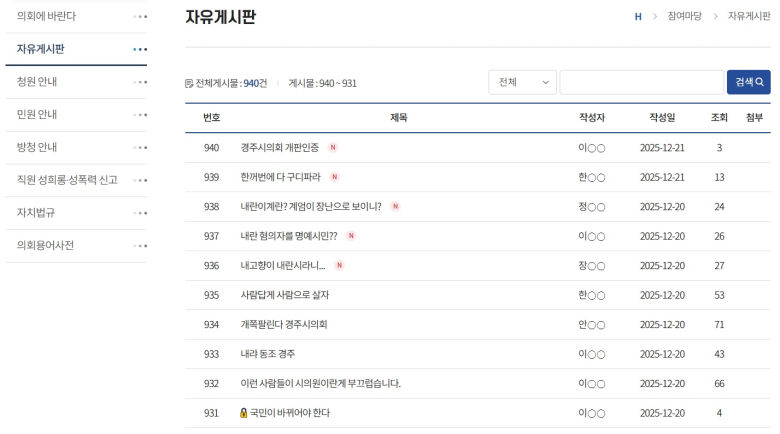Screen dimensions: 780x434
Task: Click the new-post badge on post 938
Action: click(395, 207)
